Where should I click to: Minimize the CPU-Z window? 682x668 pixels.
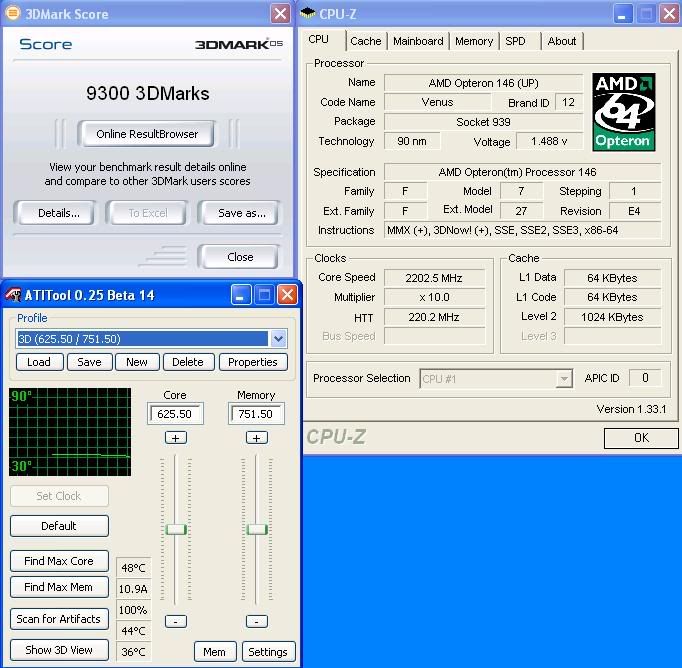tap(623, 14)
